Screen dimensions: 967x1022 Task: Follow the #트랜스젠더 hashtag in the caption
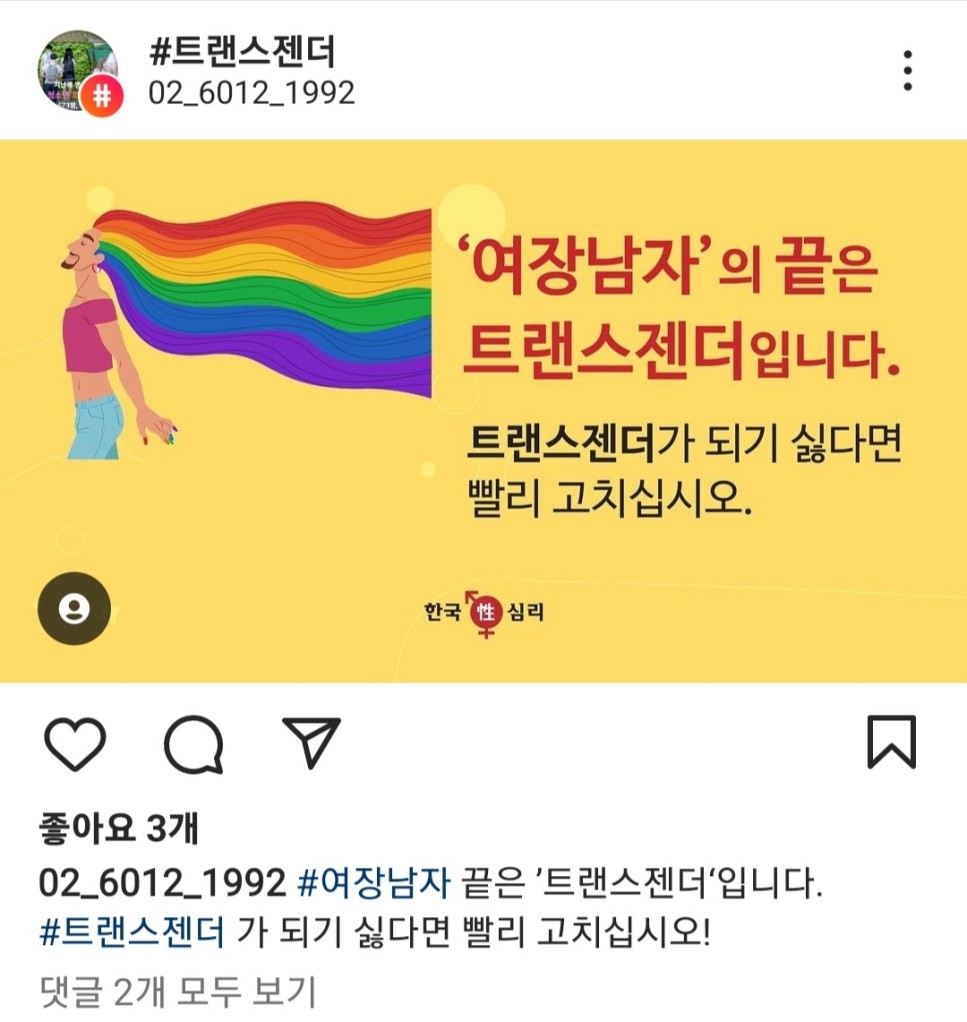pos(132,931)
